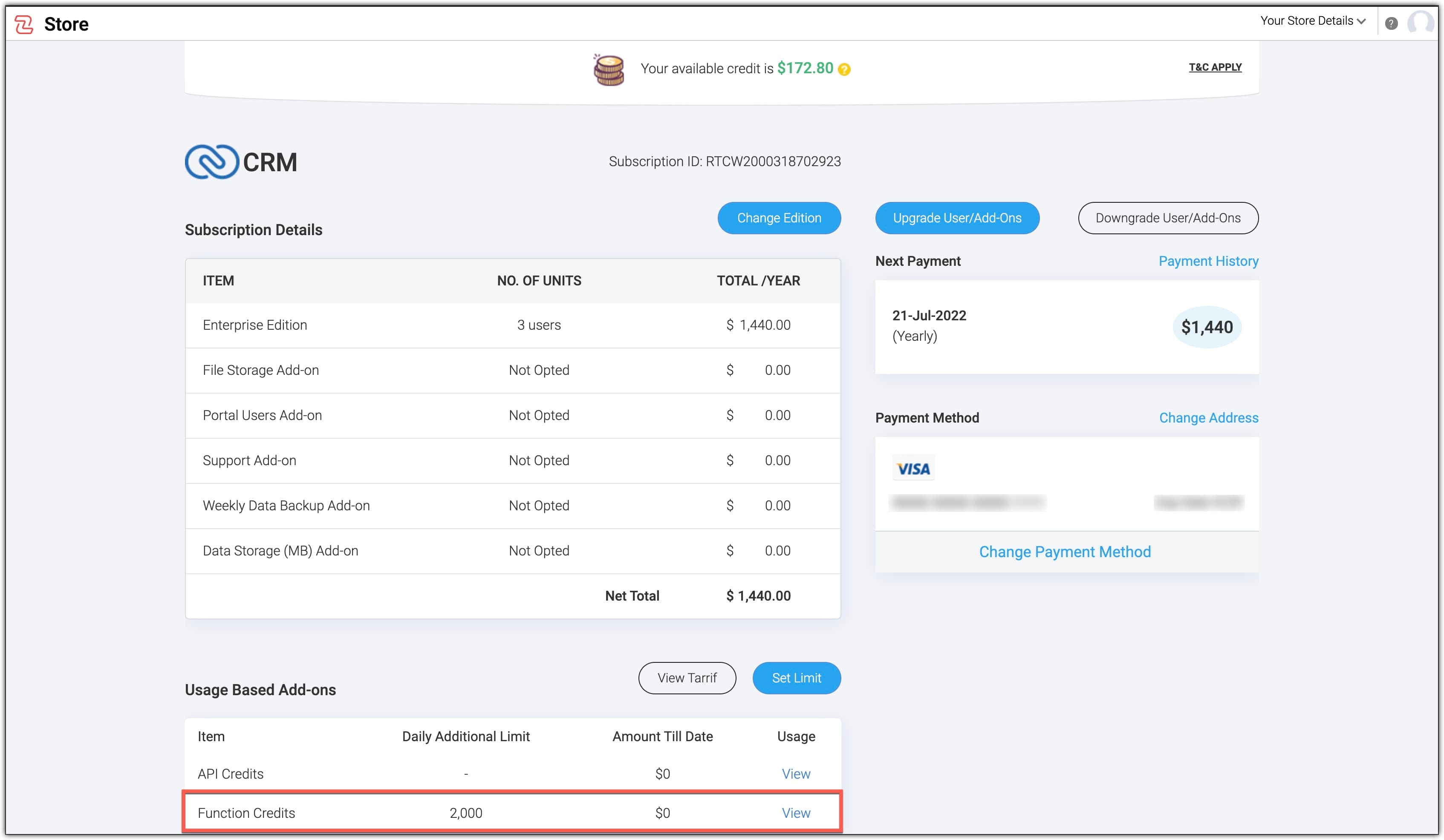Click the coins stack credit icon
This screenshot has width=1444, height=840.
pos(608,70)
